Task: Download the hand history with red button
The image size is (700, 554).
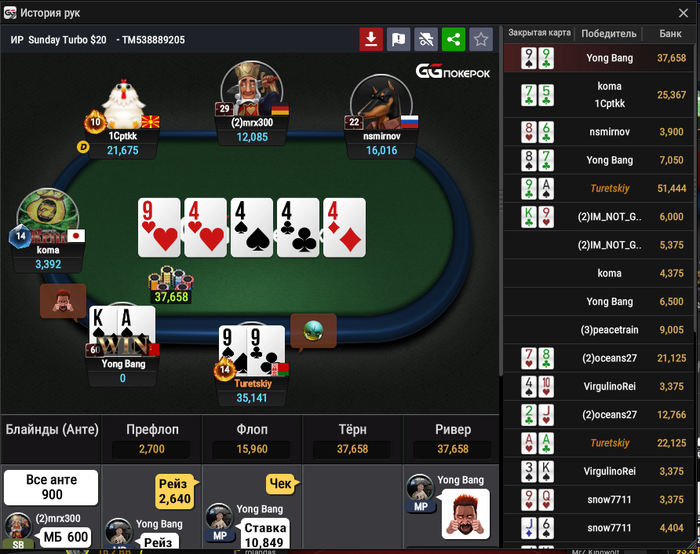Action: tap(371, 39)
